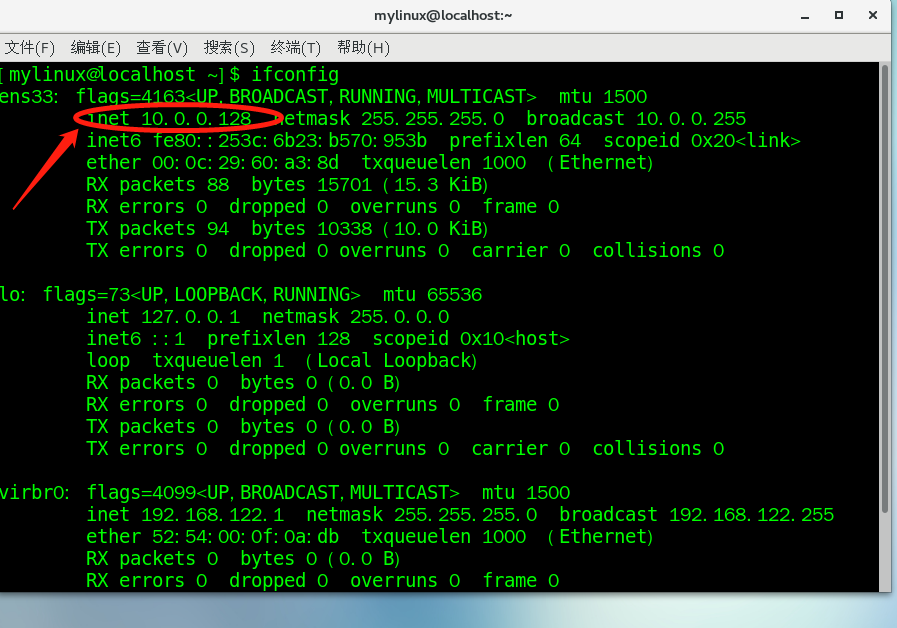Click the window title mylinux@localhost:~
897x628 pixels.
[443, 15]
